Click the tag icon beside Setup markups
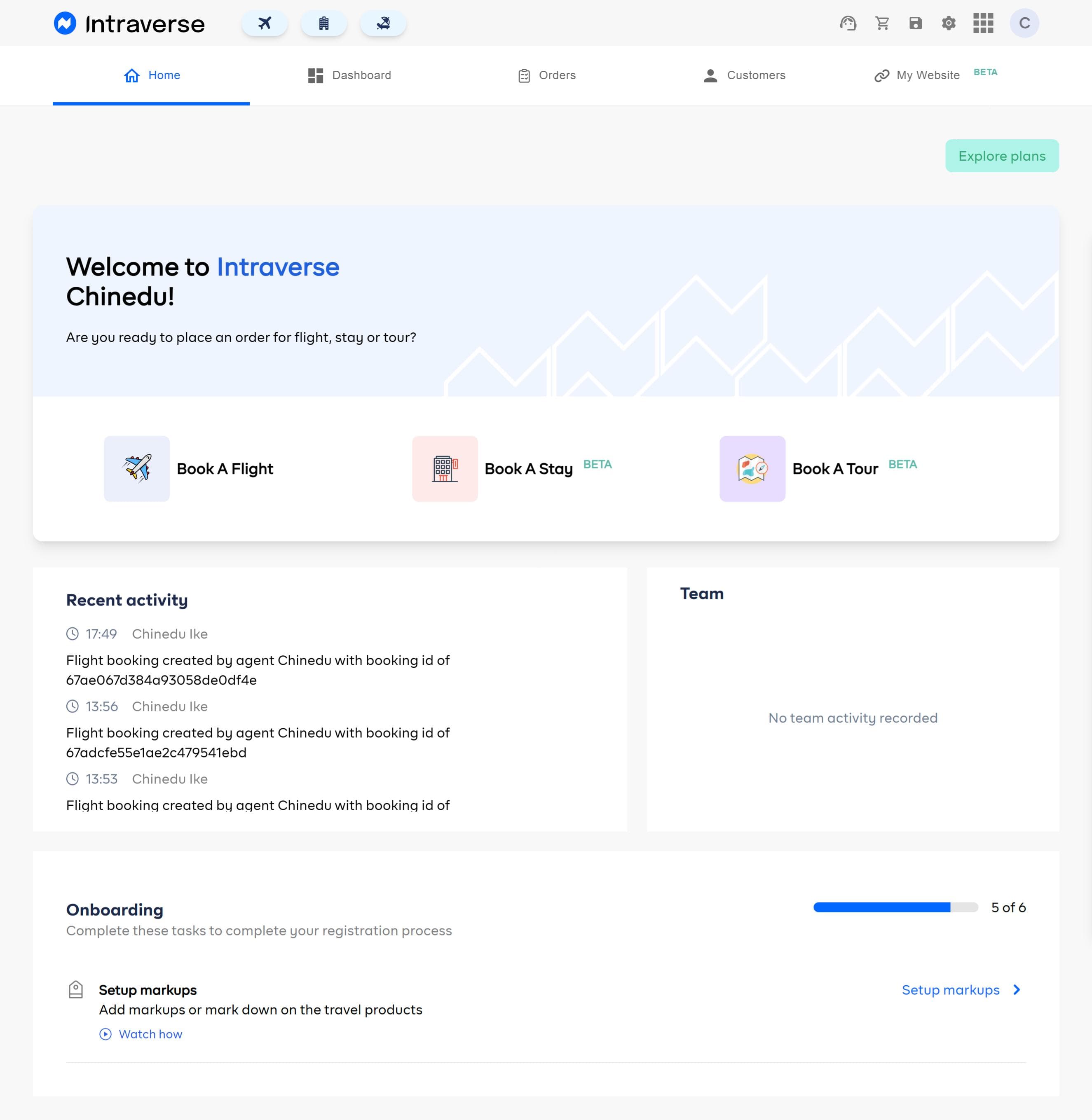 76,989
